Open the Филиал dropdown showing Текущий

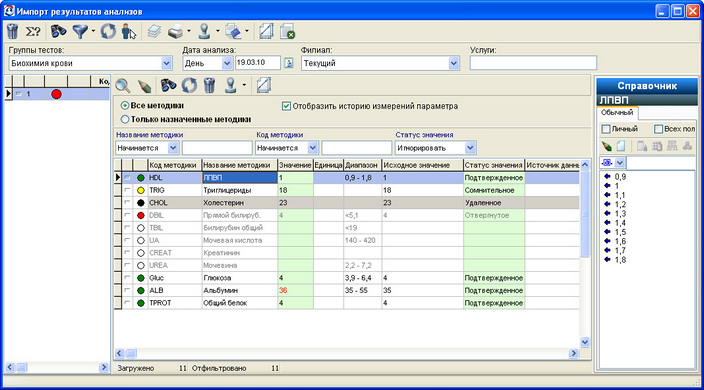coord(453,63)
